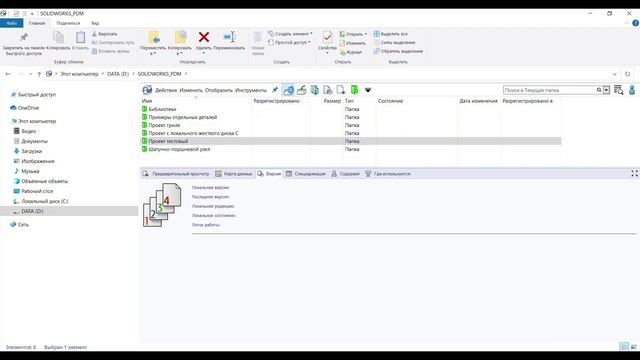
Task: Click the PDM search field
Action: coord(549,90)
